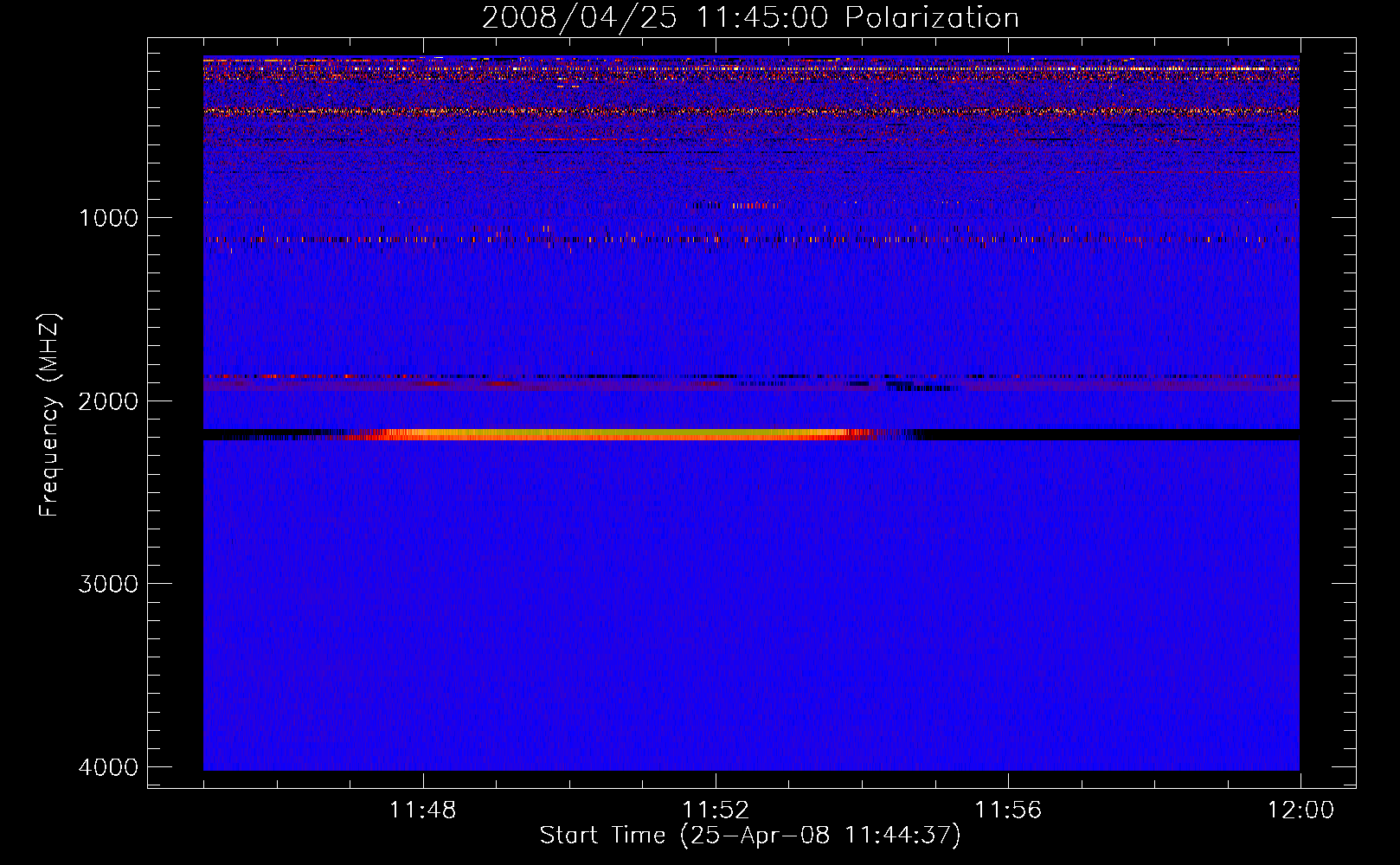
Task: Click the uniform blue region around 3000 MHz
Action: 751,584
